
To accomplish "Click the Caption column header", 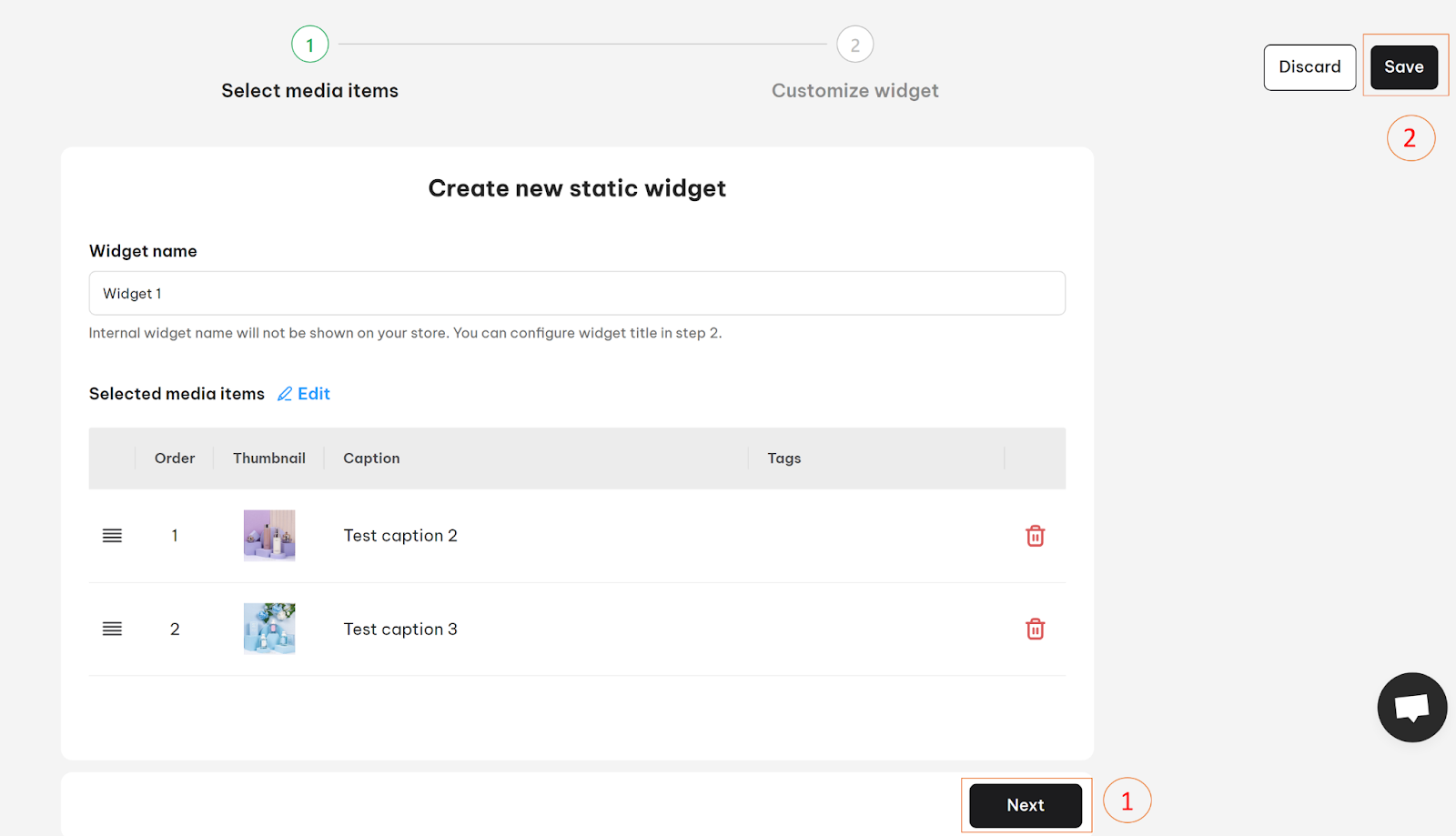I will coord(371,458).
